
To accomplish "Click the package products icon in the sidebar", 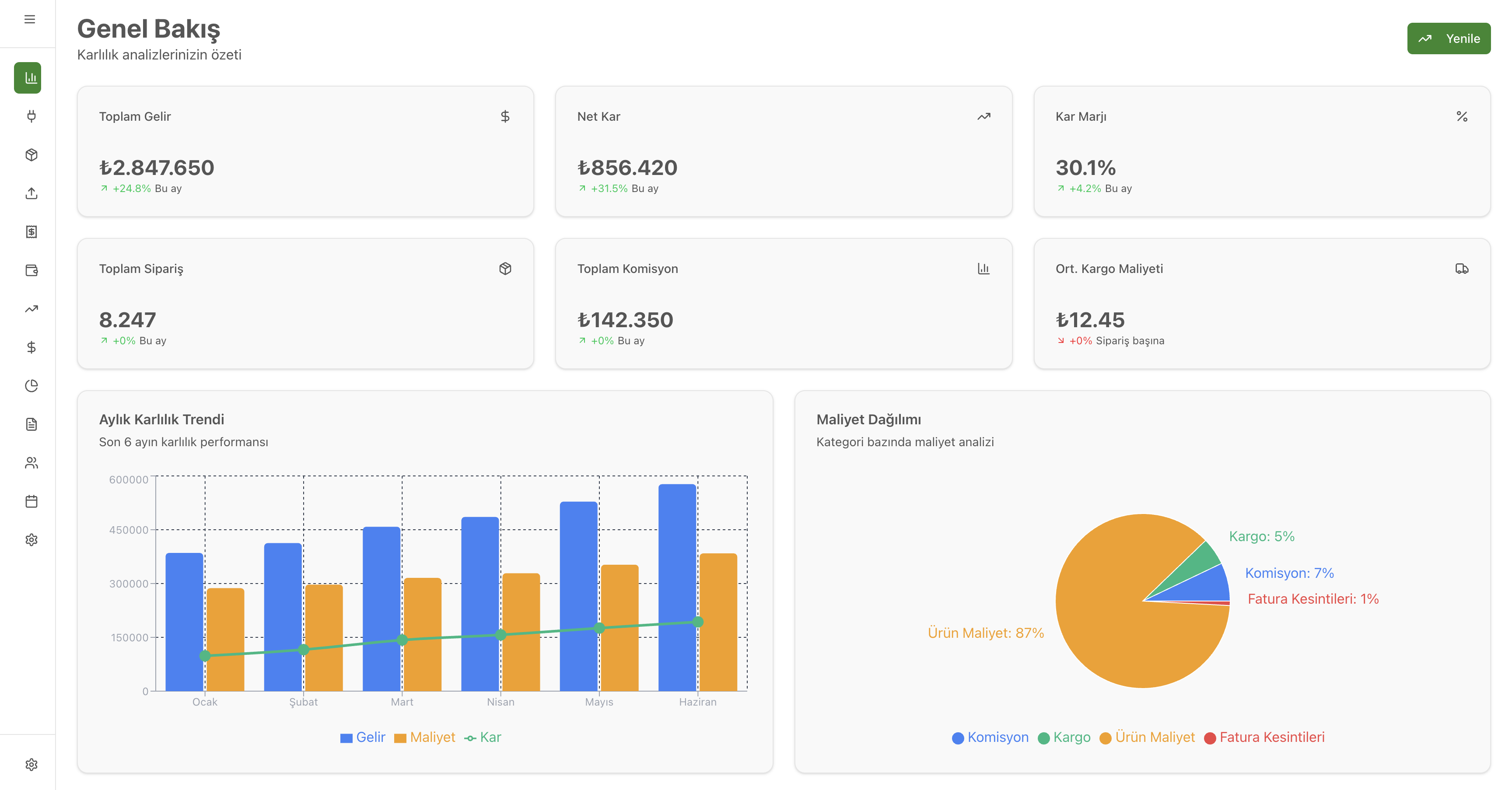I will click(x=31, y=155).
